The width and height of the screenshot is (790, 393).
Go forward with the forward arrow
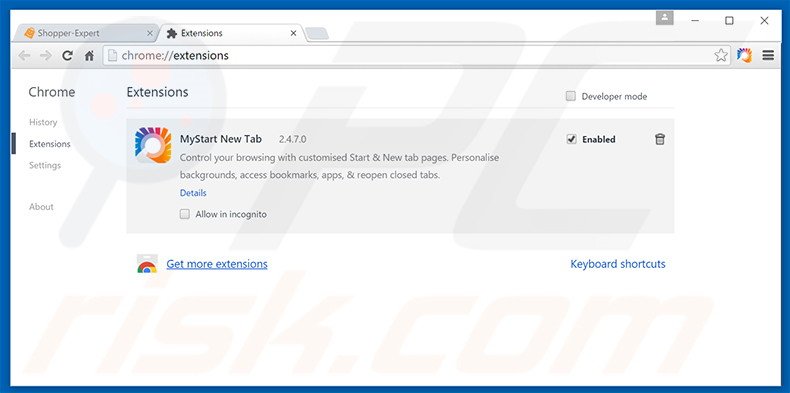click(45, 56)
